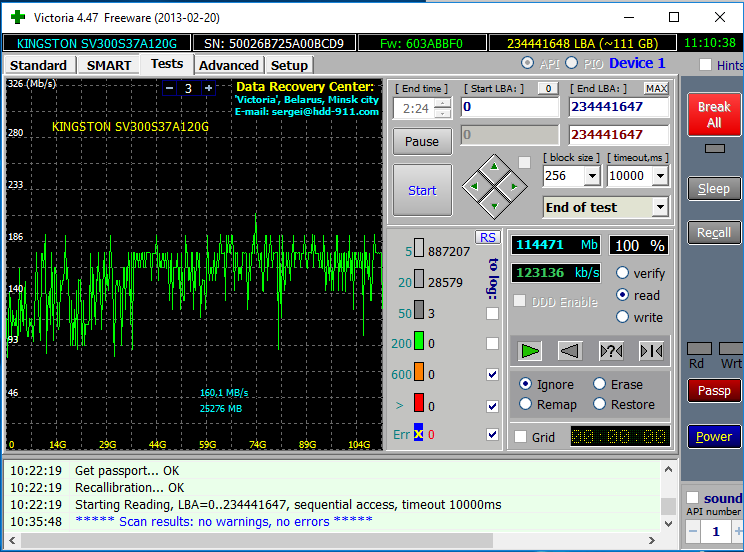This screenshot has height=552, width=744.
Task: Select the random seek scan mode icon
Action: click(611, 350)
